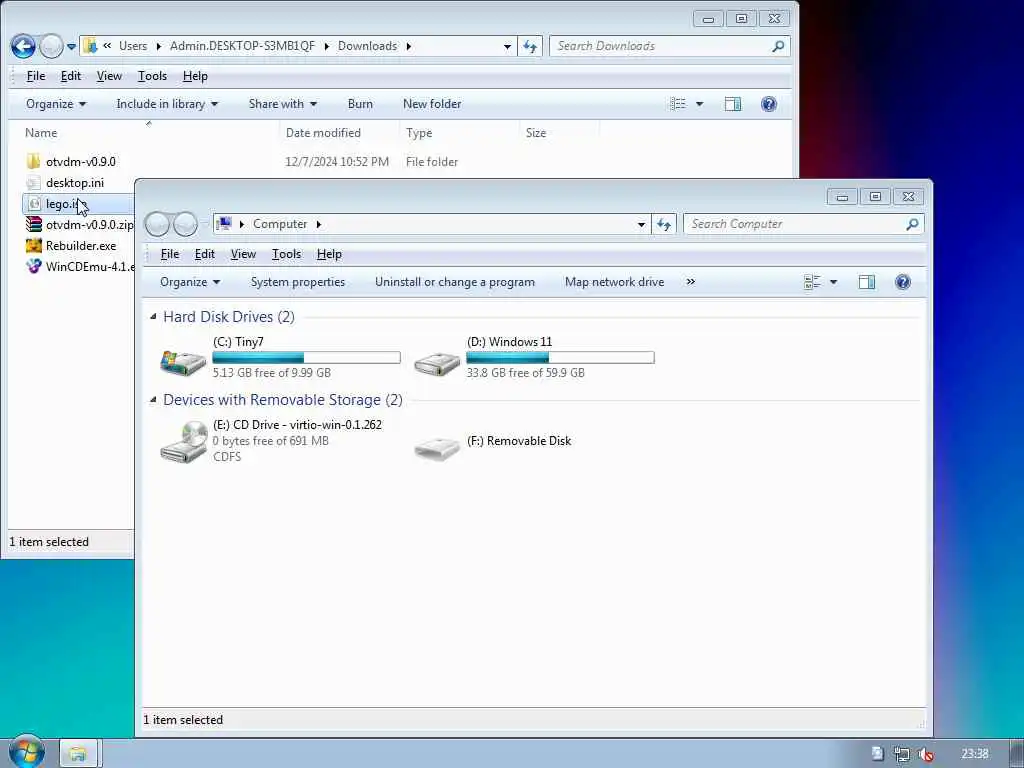Screen dimensions: 1024x768
Task: Click the New folder button
Action: tap(432, 104)
